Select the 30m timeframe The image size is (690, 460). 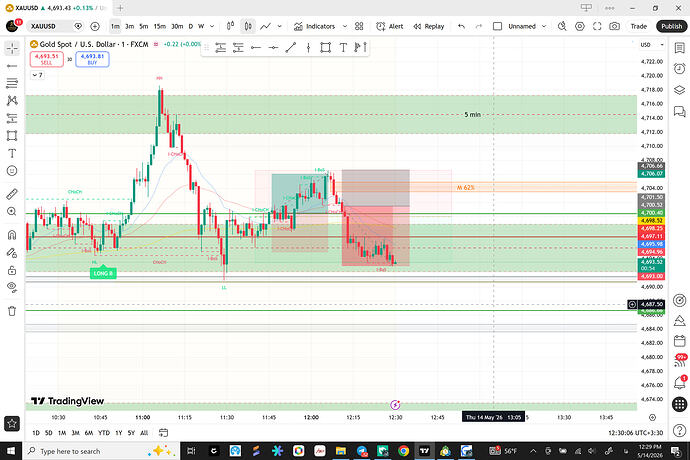pyautogui.click(x=177, y=26)
